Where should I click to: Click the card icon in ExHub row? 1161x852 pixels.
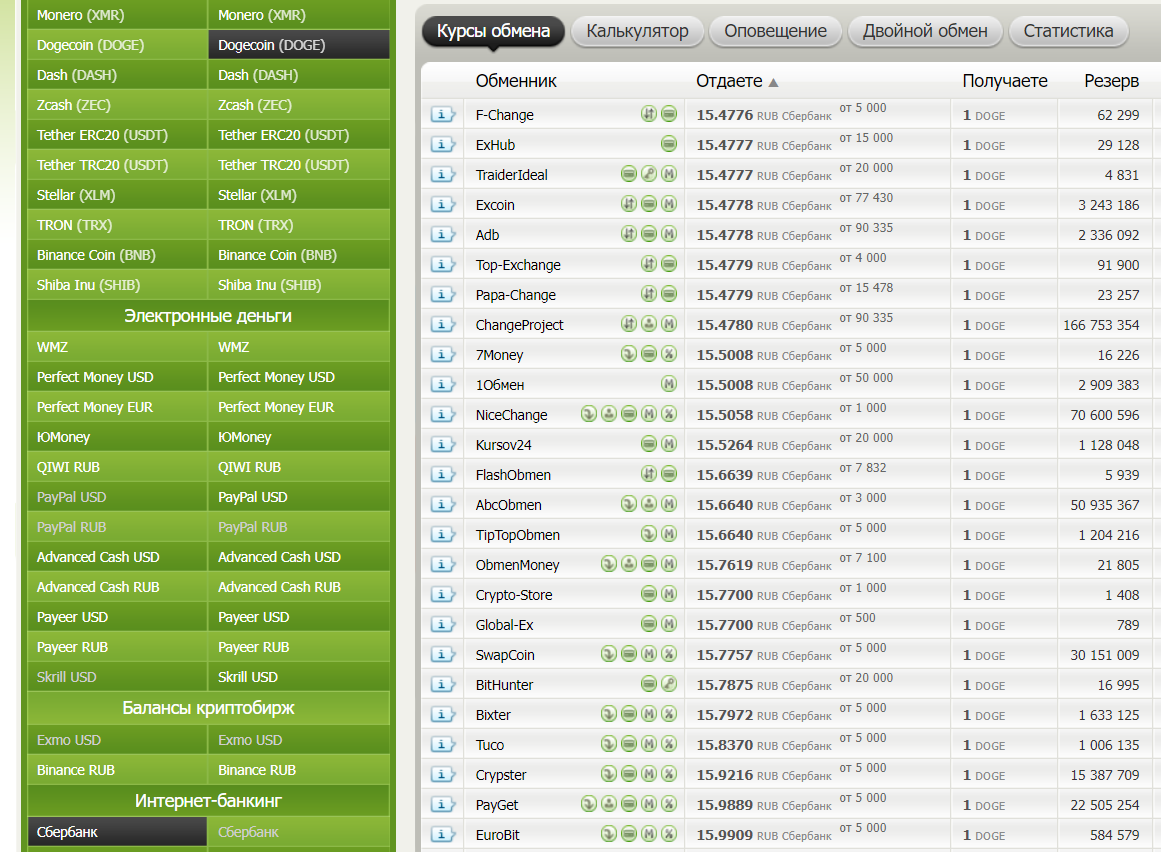(669, 144)
